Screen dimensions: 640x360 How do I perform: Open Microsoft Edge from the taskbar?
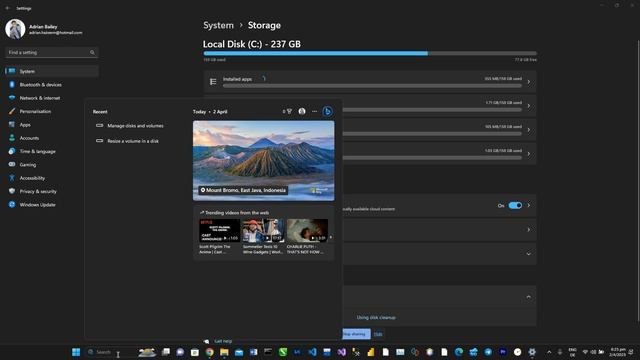(459, 352)
